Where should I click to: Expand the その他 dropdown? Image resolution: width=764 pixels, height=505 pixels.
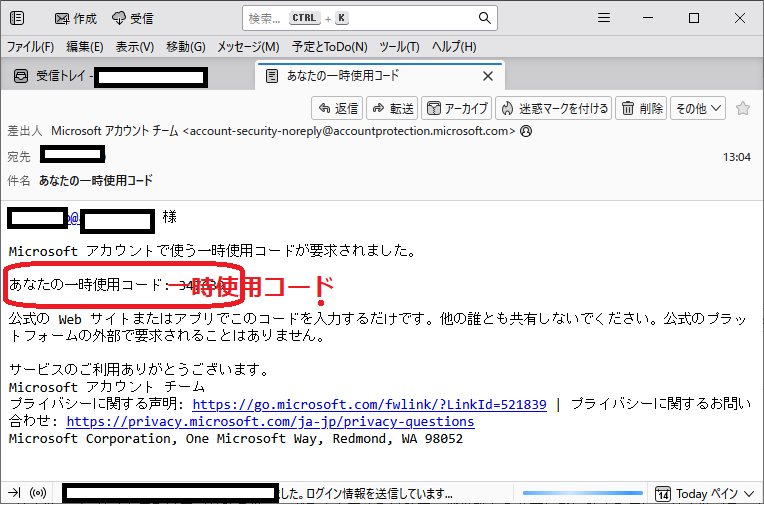tap(697, 108)
